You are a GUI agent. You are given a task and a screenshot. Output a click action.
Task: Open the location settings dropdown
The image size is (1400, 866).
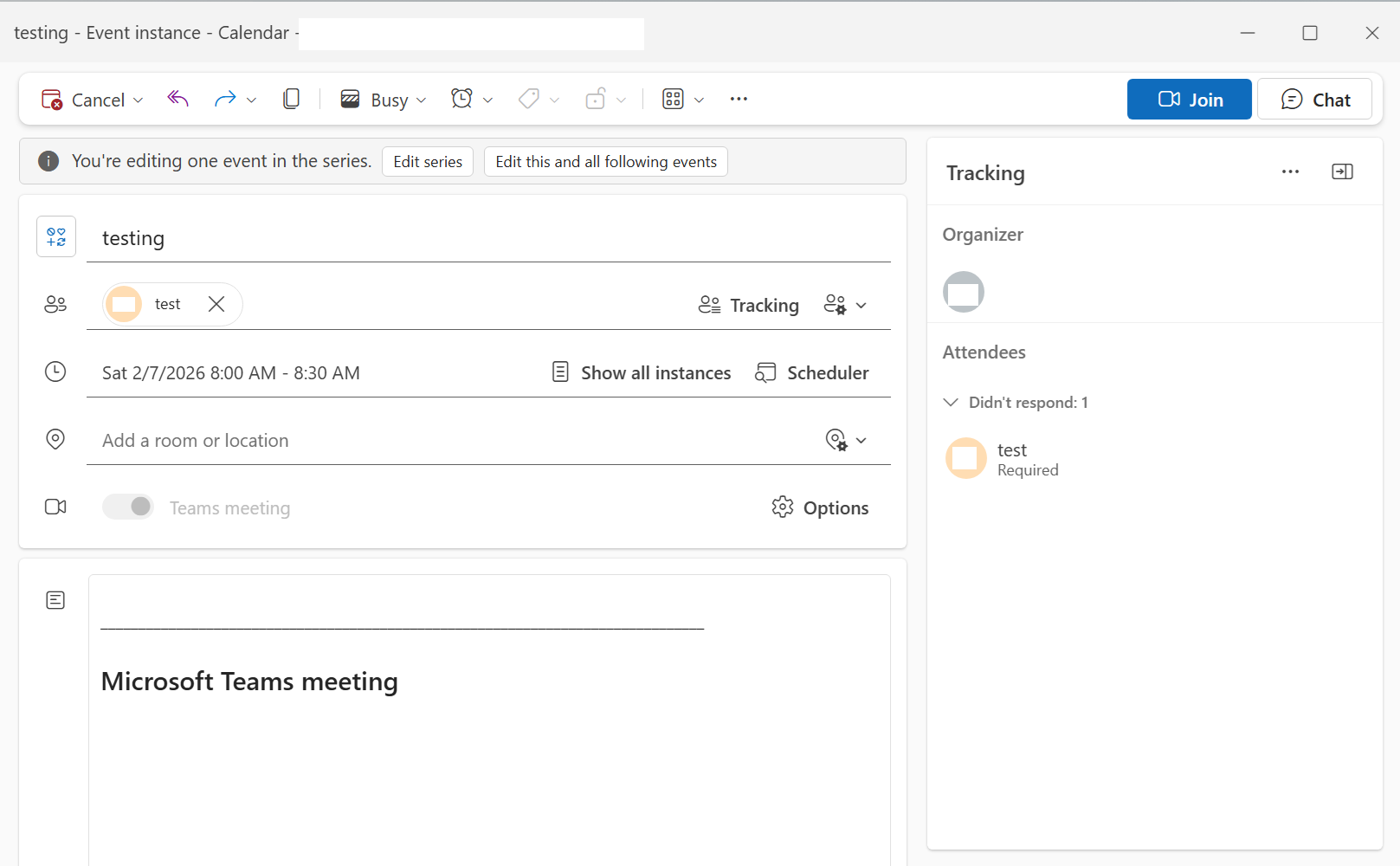point(846,440)
